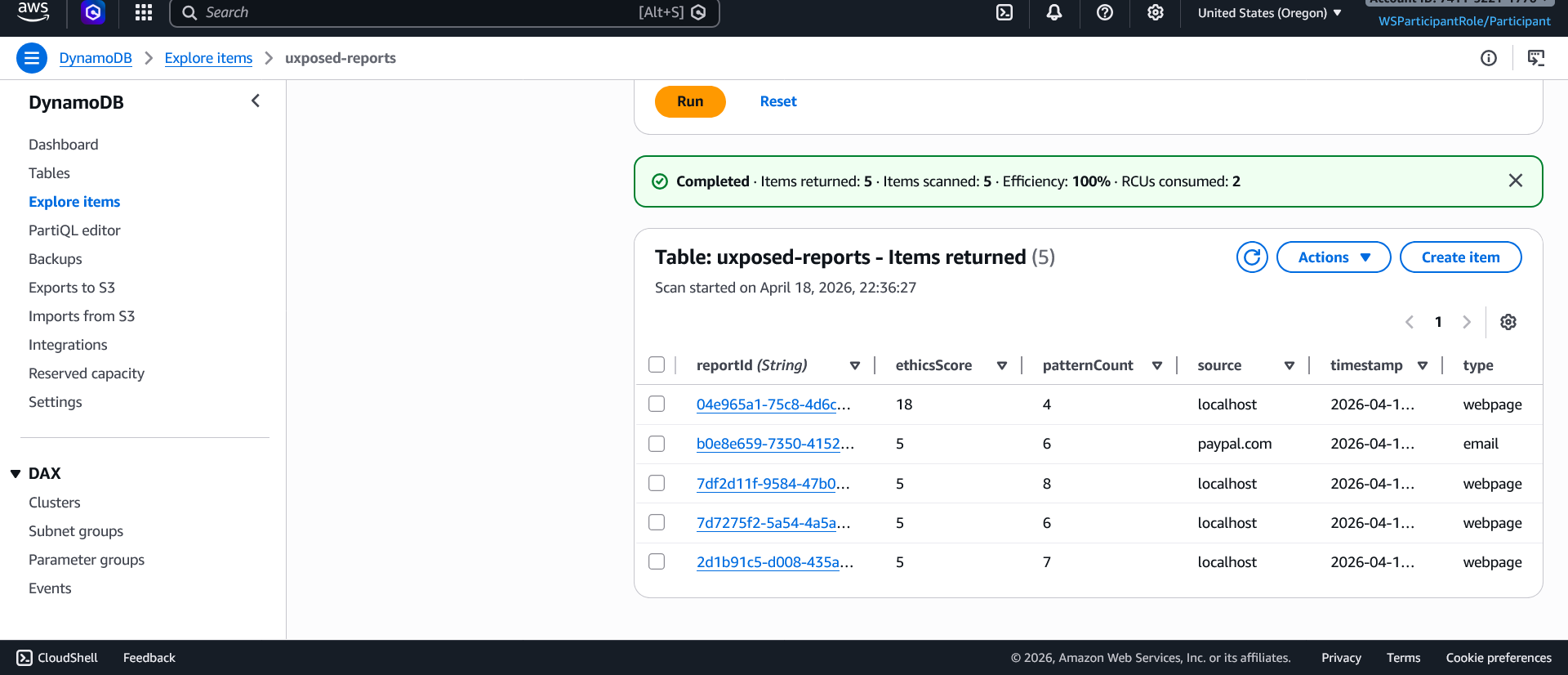
Task: Sort by ethicsScore column arrow
Action: pos(1002,365)
